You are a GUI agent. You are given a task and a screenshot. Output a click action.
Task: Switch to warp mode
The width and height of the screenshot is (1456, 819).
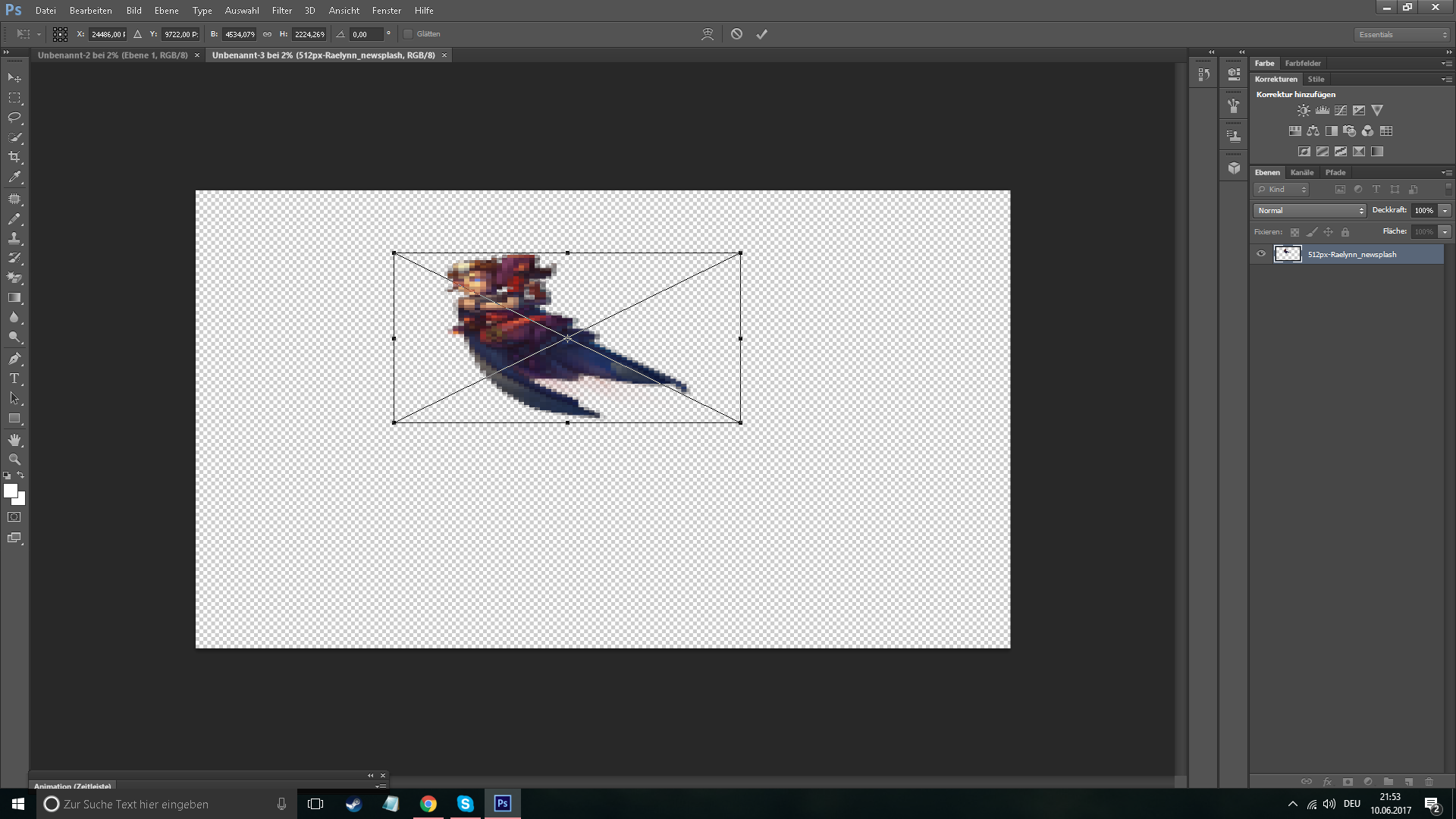click(708, 34)
